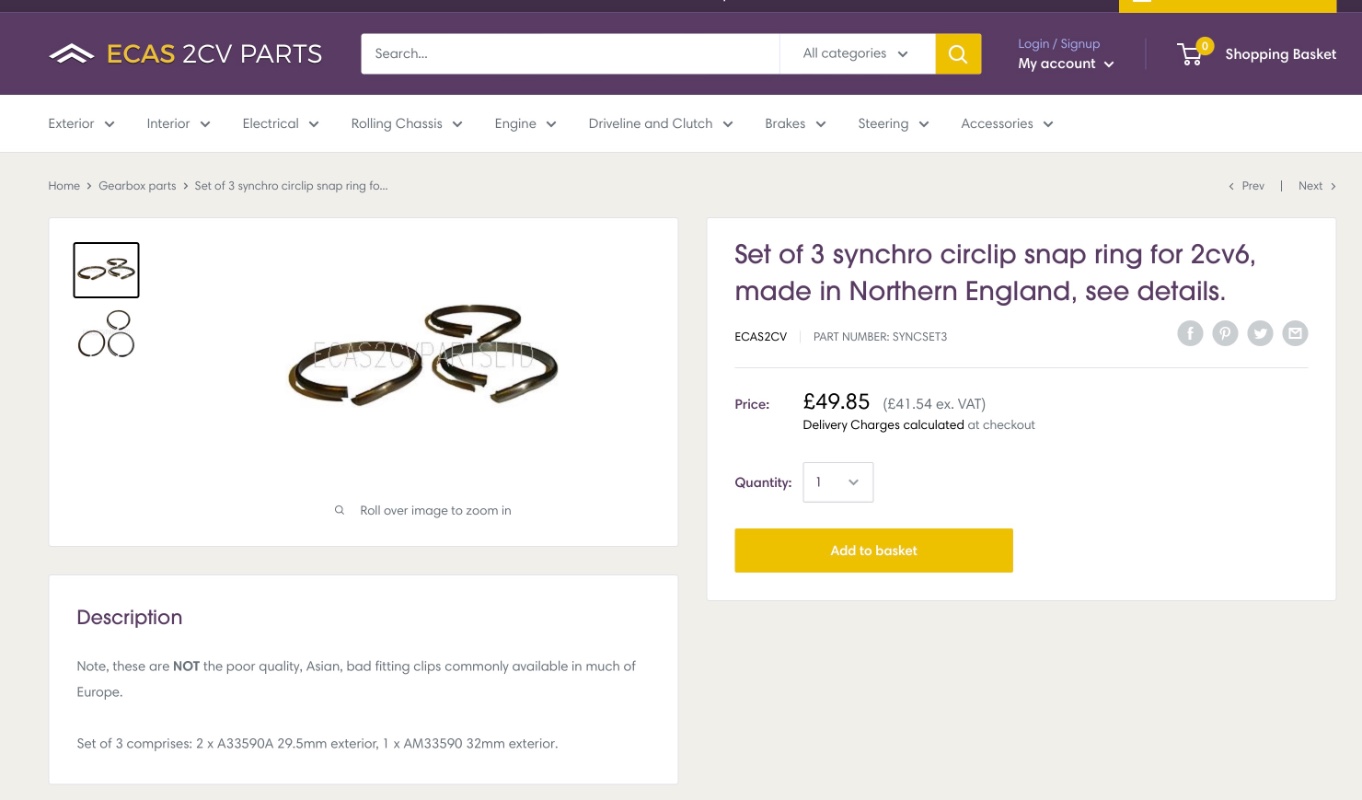
Task: Go to the Prev product
Action: click(1247, 186)
